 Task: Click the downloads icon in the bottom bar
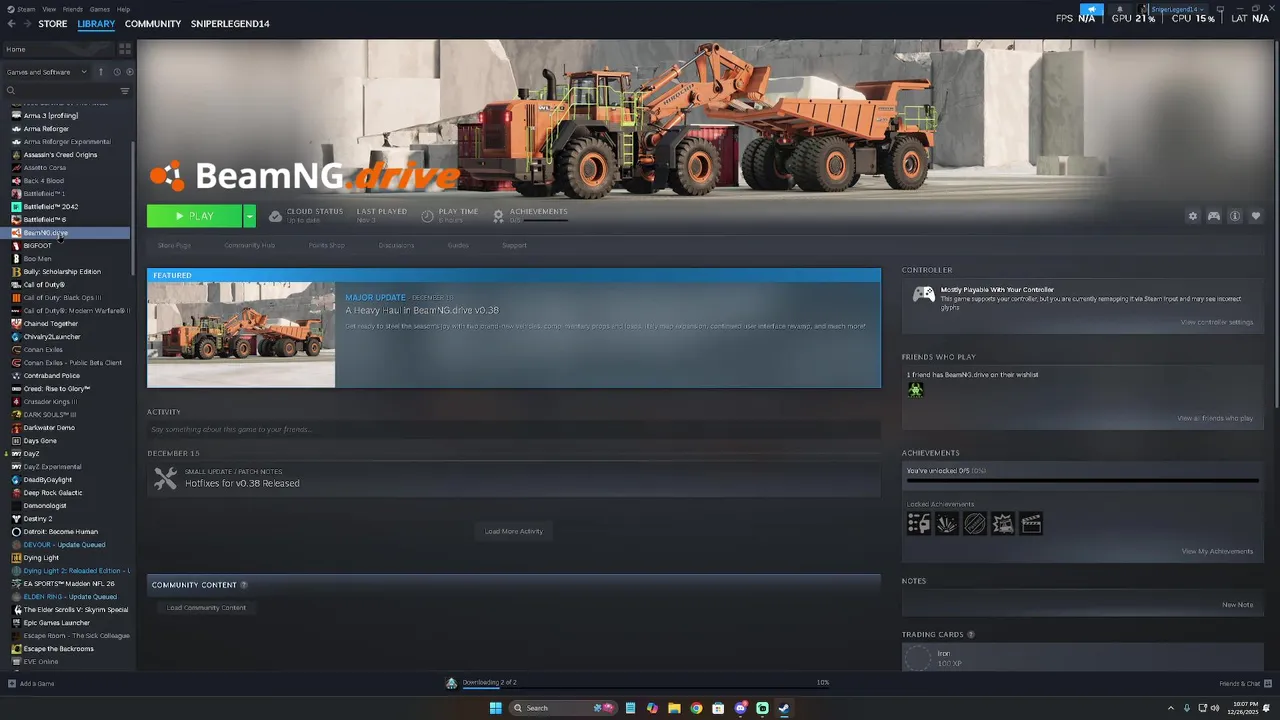(x=451, y=683)
